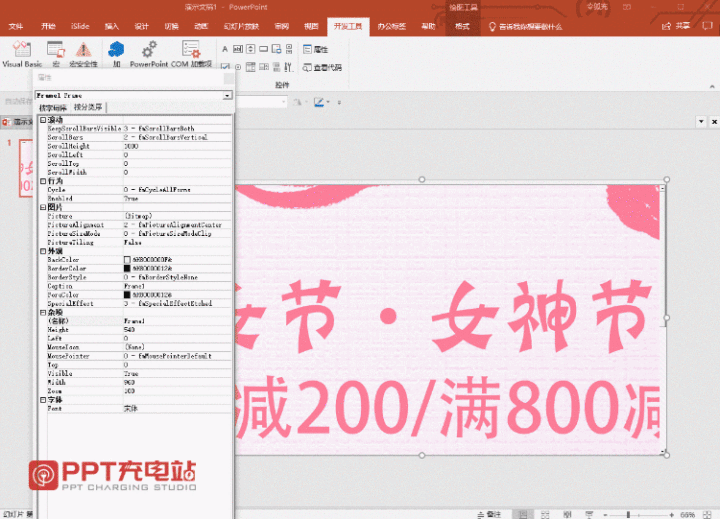Select the Developer ribbon tab
Viewport: 720px width, 519px height.
tap(348, 26)
